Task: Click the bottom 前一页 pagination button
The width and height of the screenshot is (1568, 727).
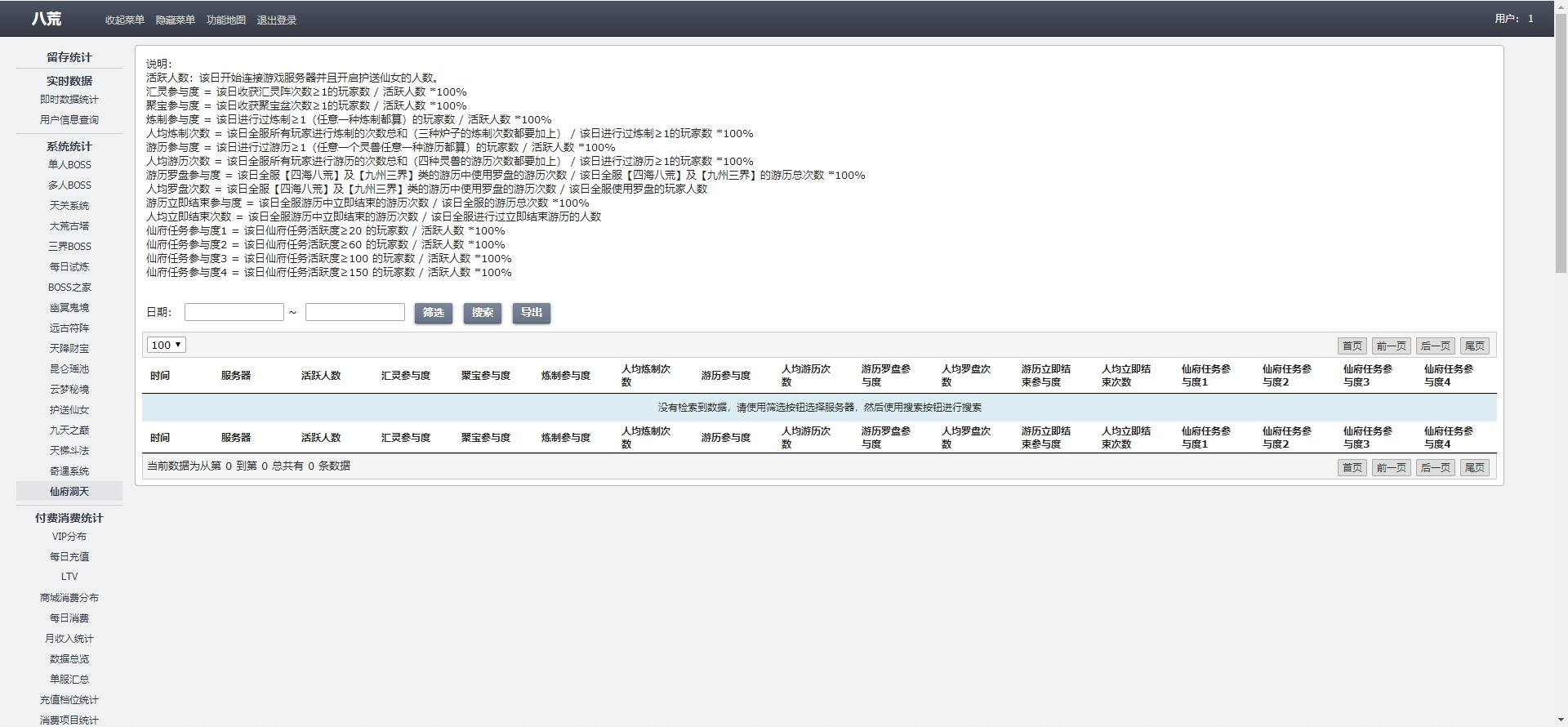Action: tap(1392, 467)
